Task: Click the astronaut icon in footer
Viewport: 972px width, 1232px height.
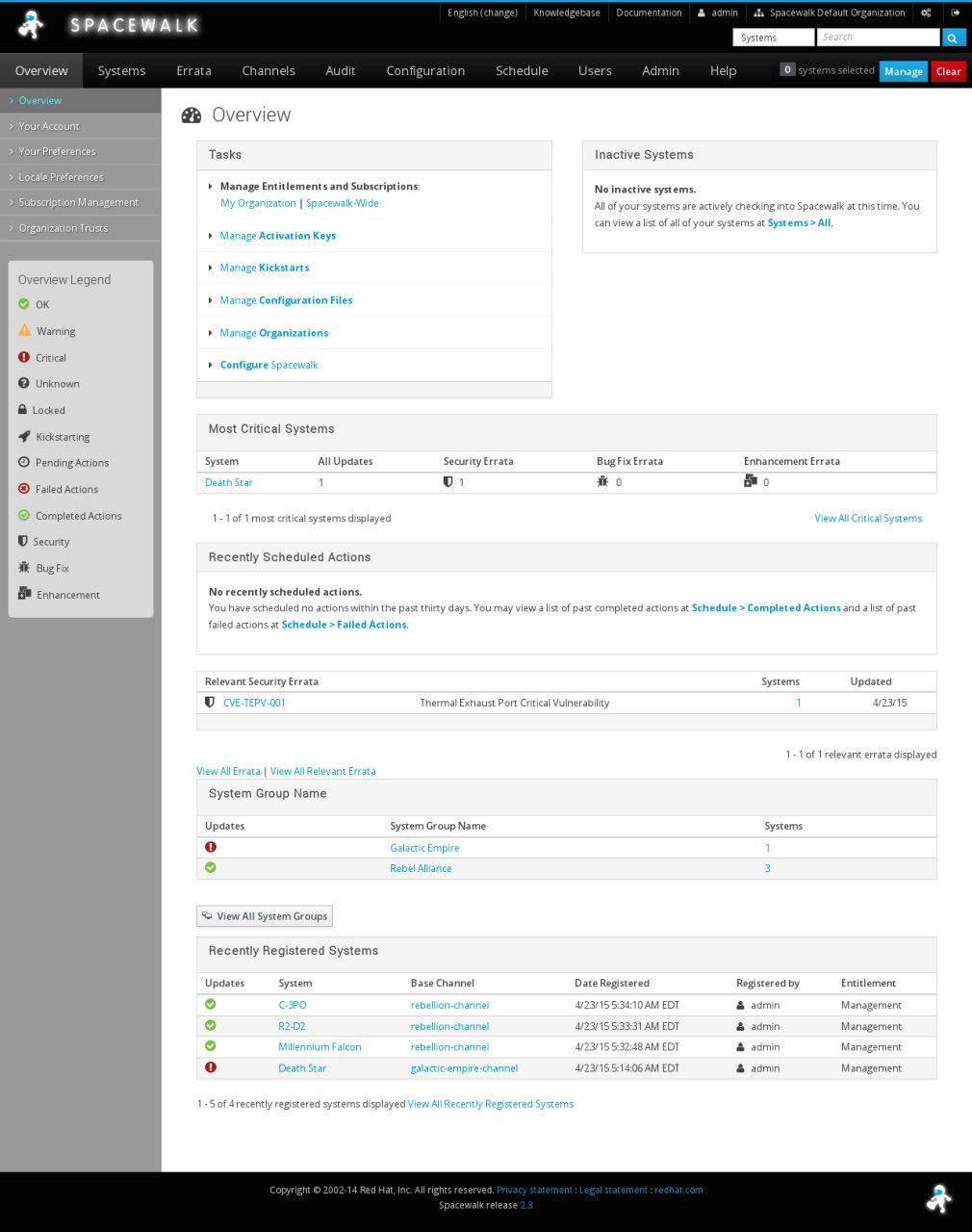Action: tap(938, 1199)
